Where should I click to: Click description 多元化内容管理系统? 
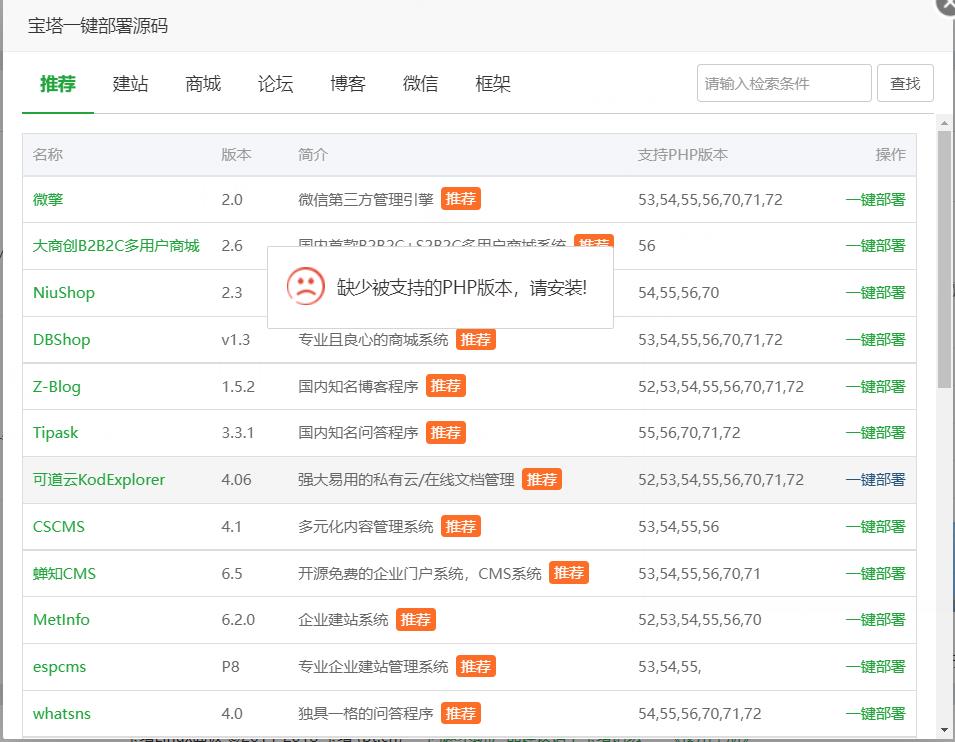pos(365,526)
